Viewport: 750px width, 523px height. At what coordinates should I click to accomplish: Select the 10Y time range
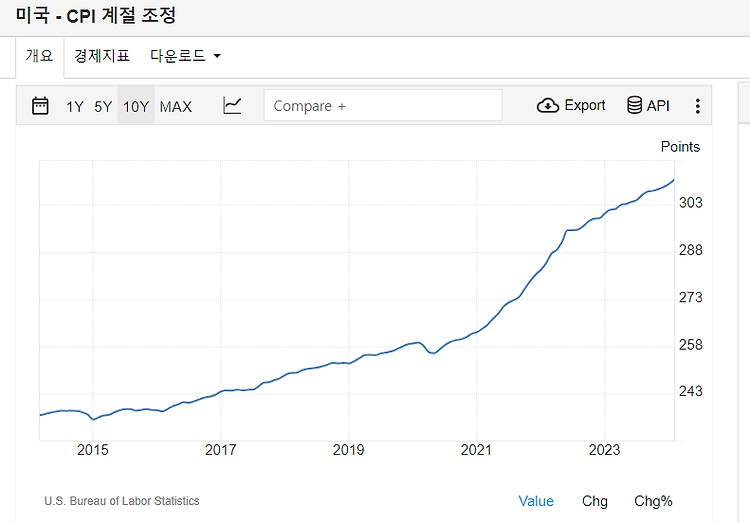136,106
